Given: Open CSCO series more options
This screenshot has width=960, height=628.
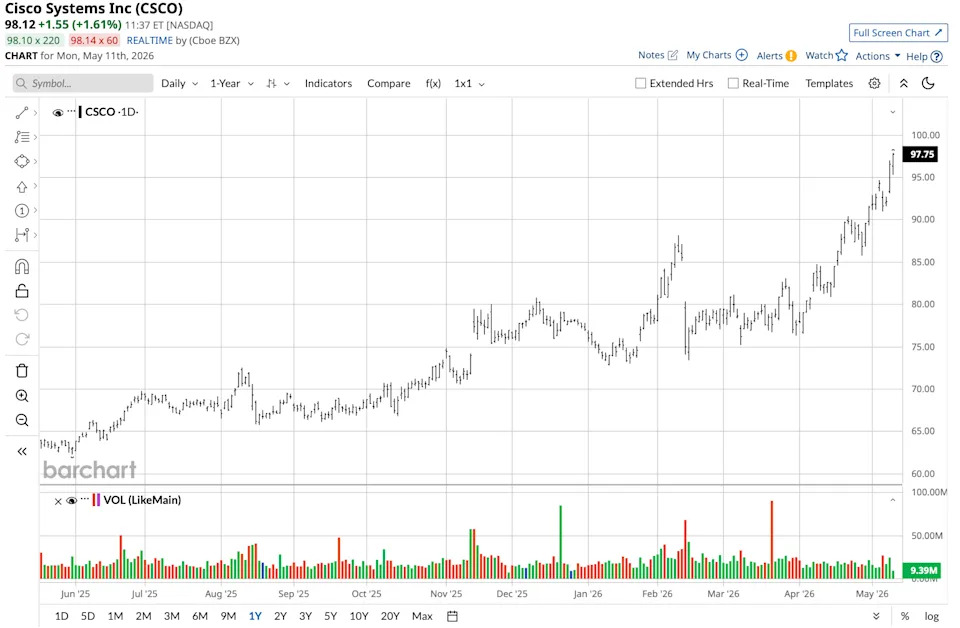Looking at the screenshot, I should (x=72, y=111).
